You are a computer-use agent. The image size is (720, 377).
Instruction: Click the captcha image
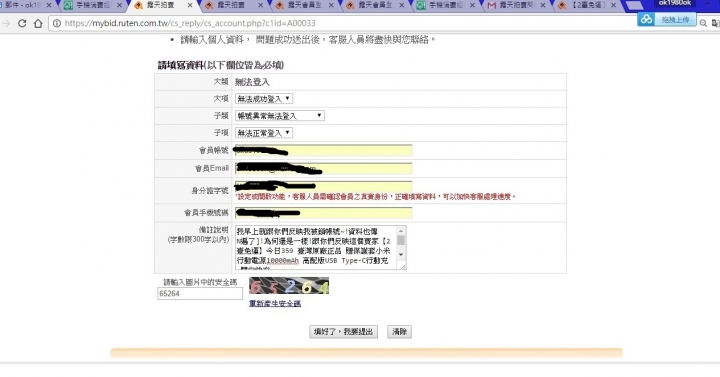(x=289, y=286)
